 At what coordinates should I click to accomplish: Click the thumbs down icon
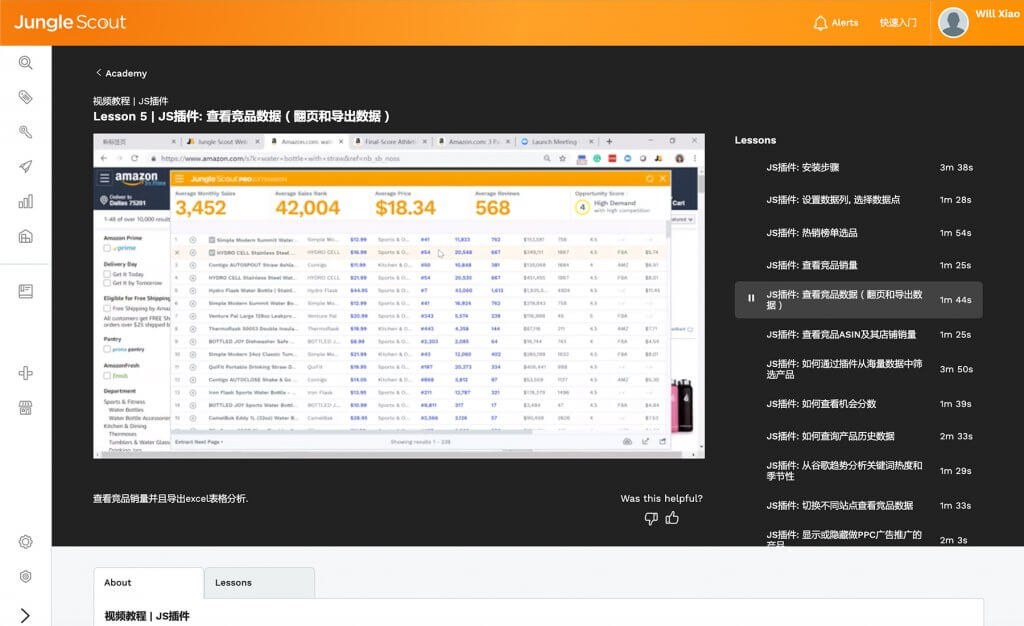(651, 518)
